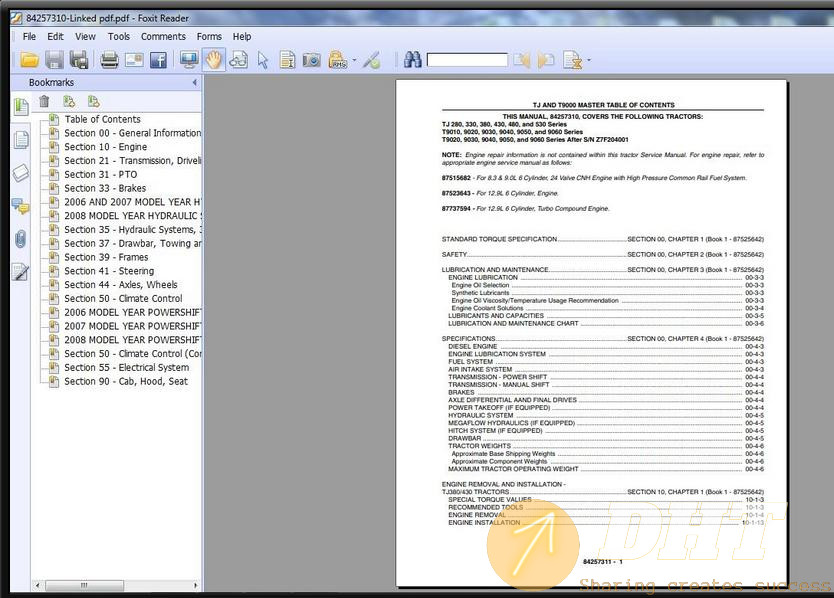
Task: Click the bookmarks scrollbar left arrow
Action: [x=37, y=585]
